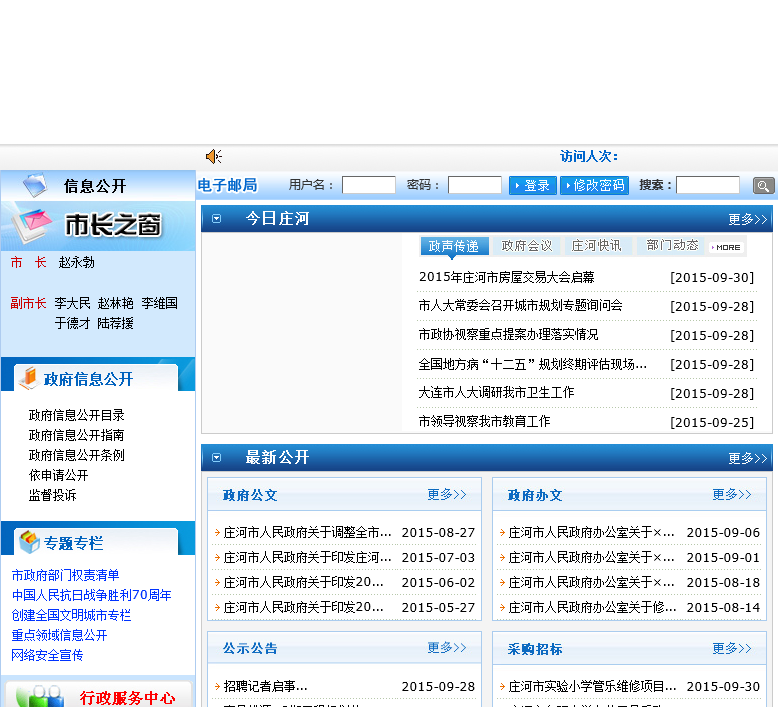Open 创建全国文明城市专栏 link
778x707 pixels.
71,615
